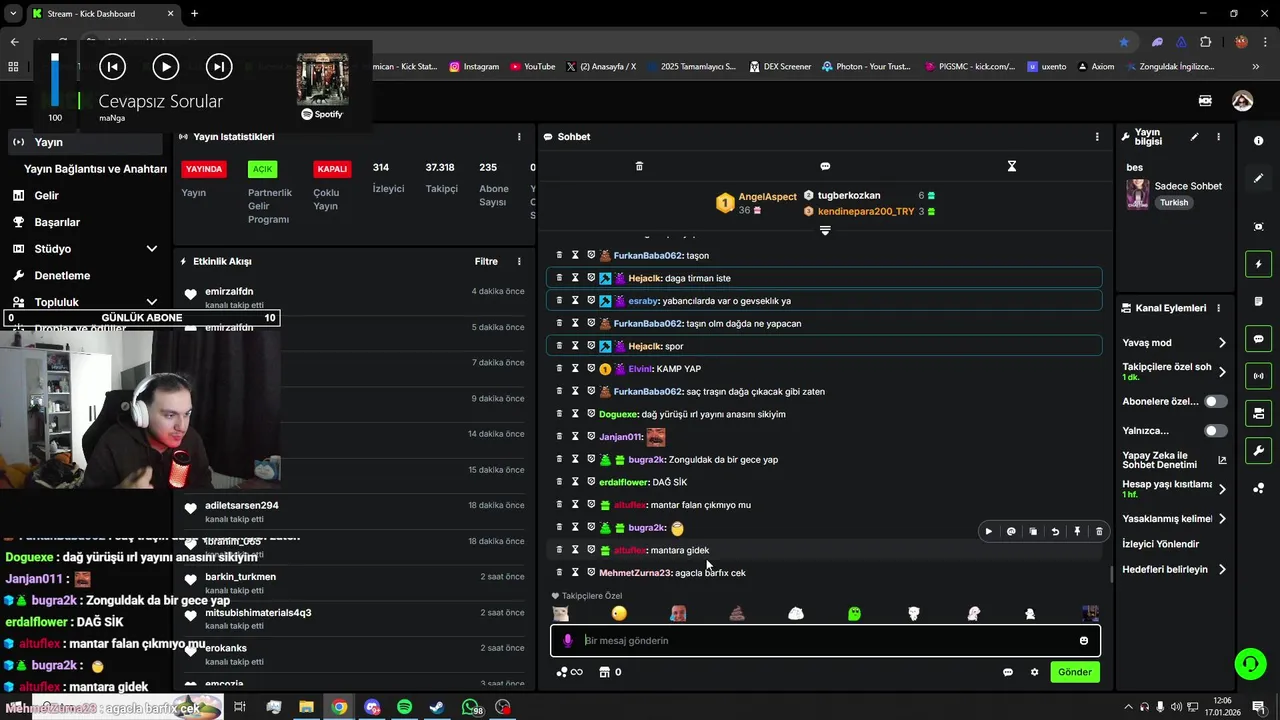This screenshot has height=720, width=1280.
Task: Click the info icon in right sidebar
Action: [1258, 141]
